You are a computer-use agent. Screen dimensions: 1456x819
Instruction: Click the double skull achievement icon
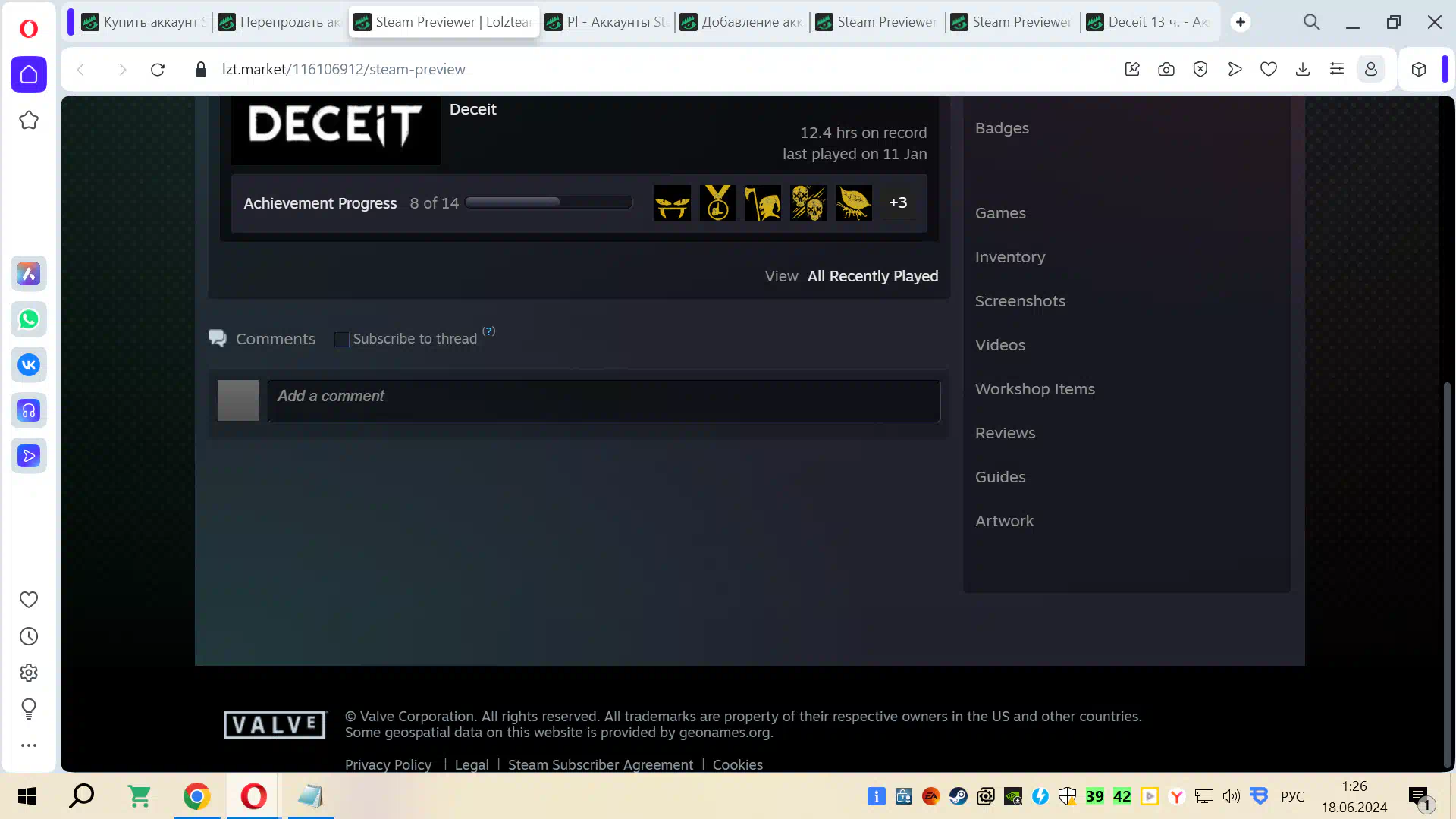(808, 203)
